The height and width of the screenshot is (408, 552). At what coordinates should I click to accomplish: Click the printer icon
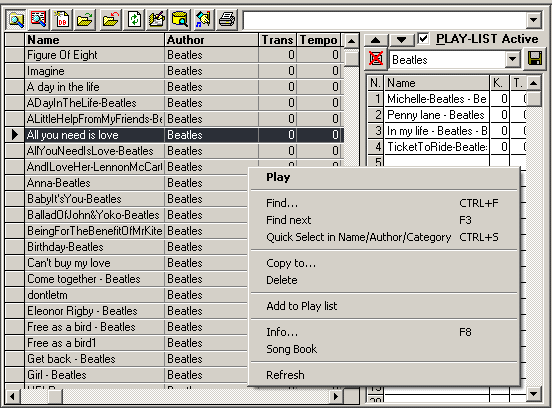[x=227, y=20]
